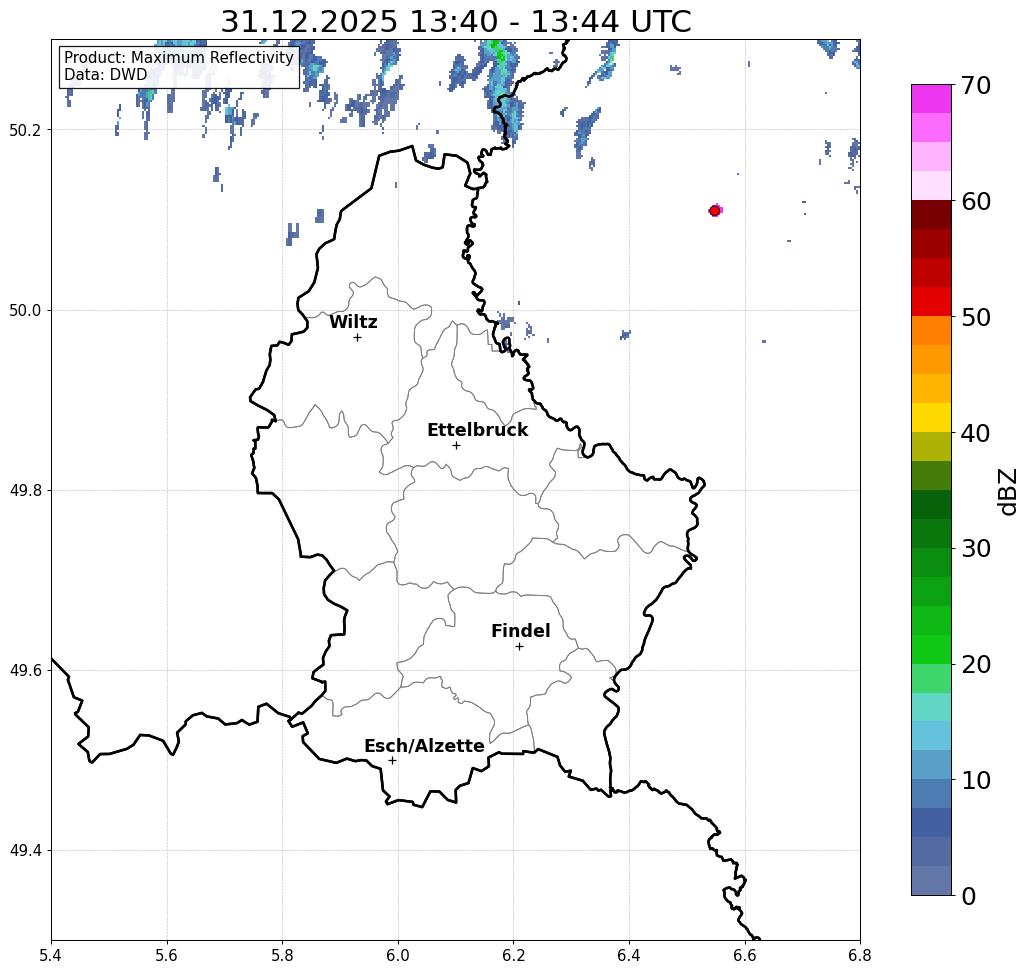This screenshot has width=1029, height=973.
Task: Click the 0 tick on the colorbar
Action: coord(969,896)
